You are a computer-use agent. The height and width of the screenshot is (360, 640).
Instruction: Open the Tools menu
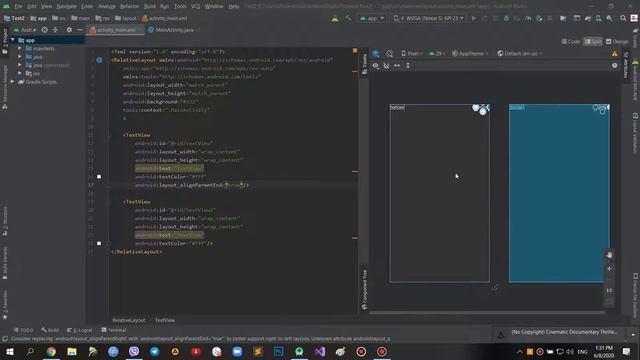180,6
